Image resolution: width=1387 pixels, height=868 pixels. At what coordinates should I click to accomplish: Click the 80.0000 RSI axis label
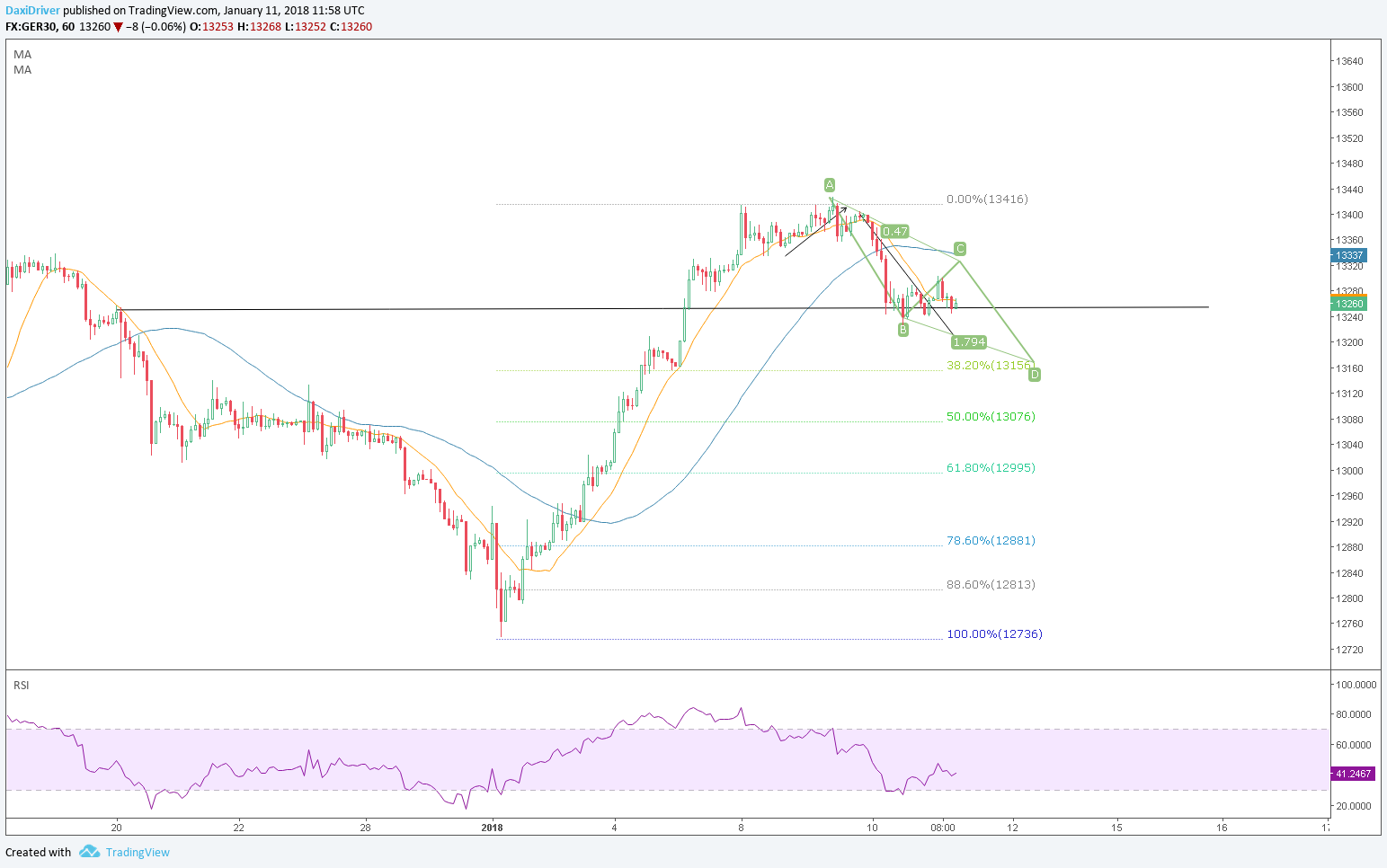(x=1354, y=714)
